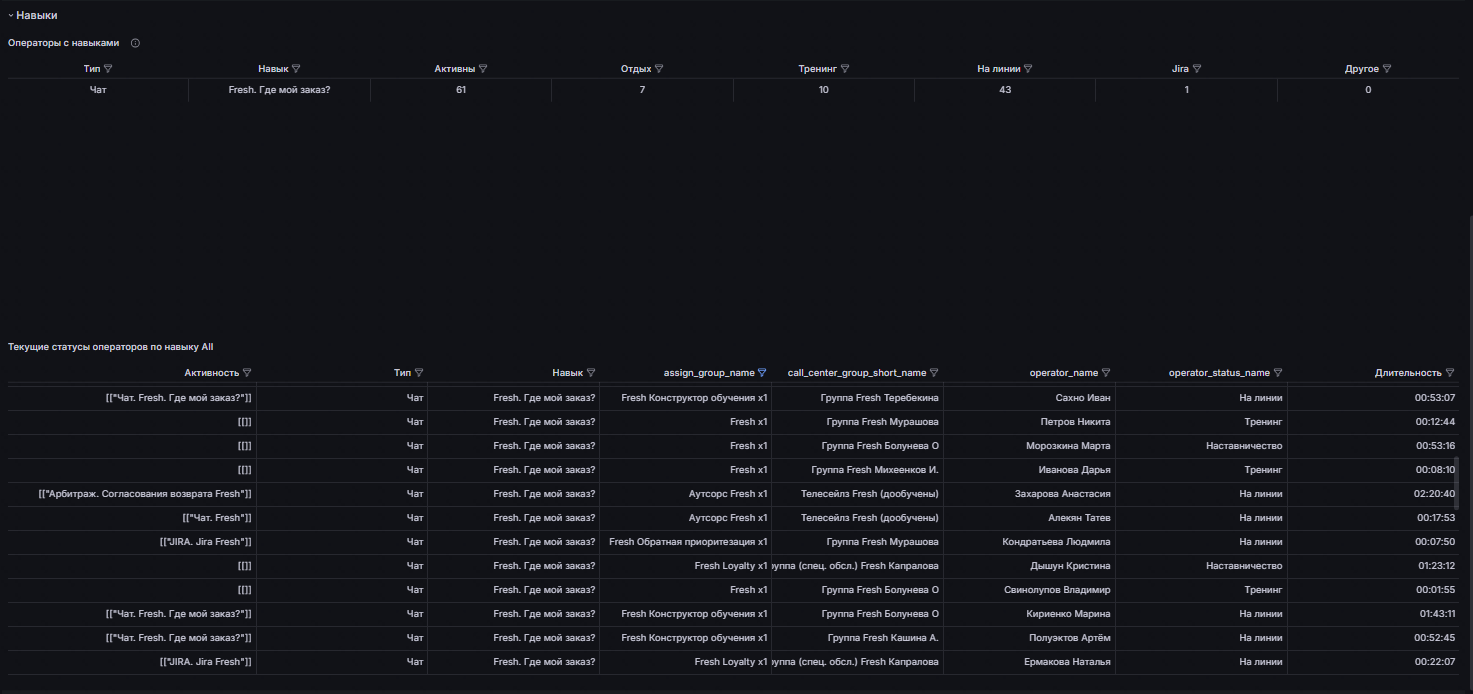Click operator name Иванова Дарья

click(x=1075, y=470)
